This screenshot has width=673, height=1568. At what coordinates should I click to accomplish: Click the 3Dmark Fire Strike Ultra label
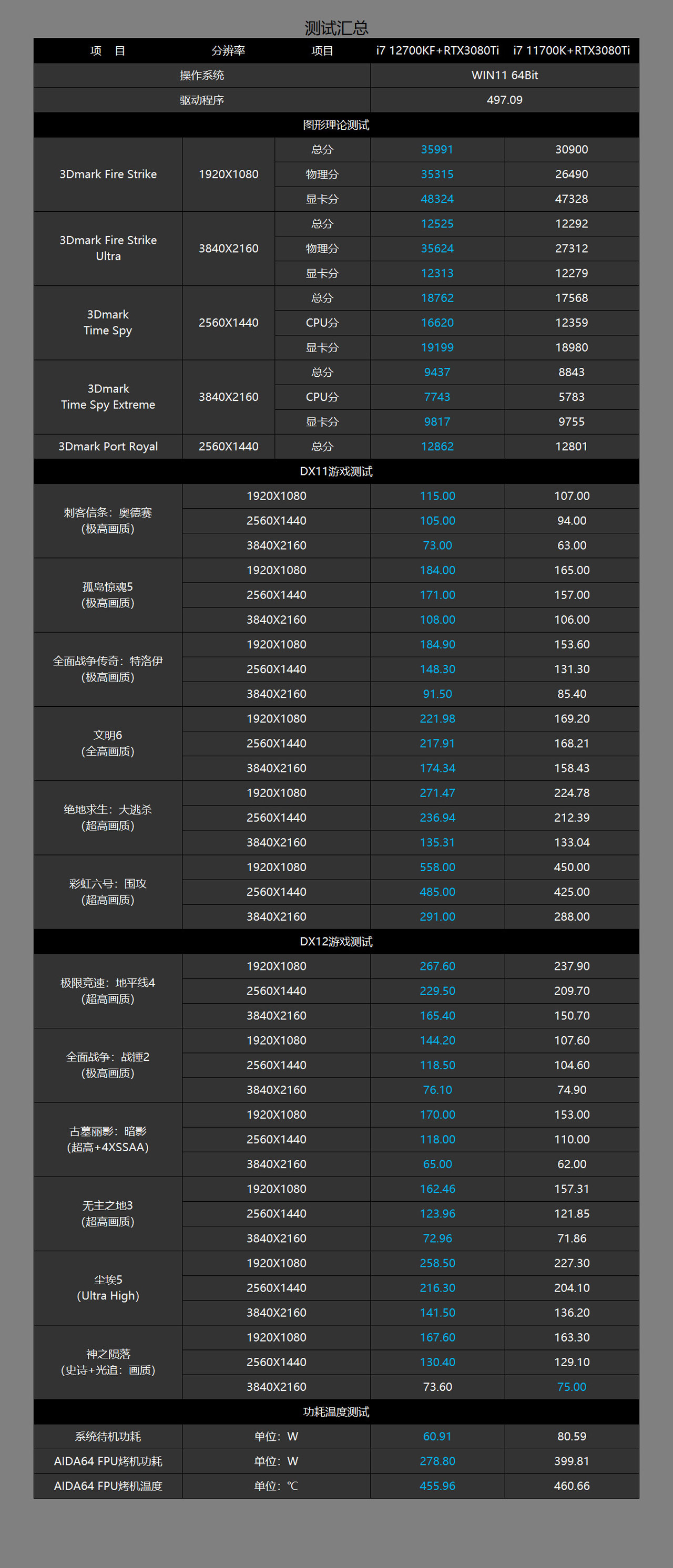pyautogui.click(x=108, y=249)
